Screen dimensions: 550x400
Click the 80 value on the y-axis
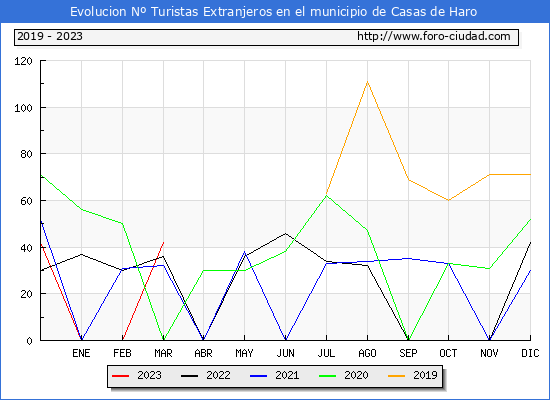pyautogui.click(x=26, y=154)
